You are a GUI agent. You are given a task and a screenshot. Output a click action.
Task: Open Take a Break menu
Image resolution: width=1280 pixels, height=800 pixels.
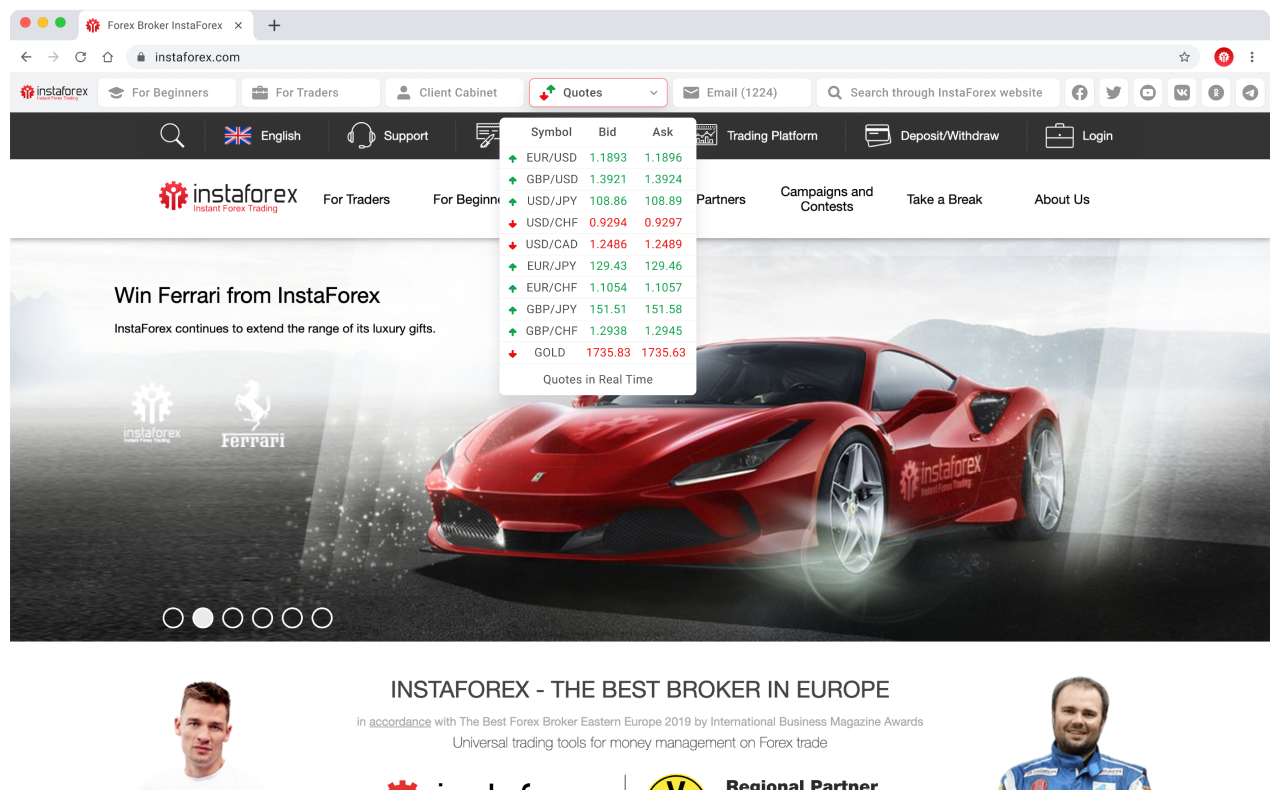pyautogui.click(x=945, y=199)
